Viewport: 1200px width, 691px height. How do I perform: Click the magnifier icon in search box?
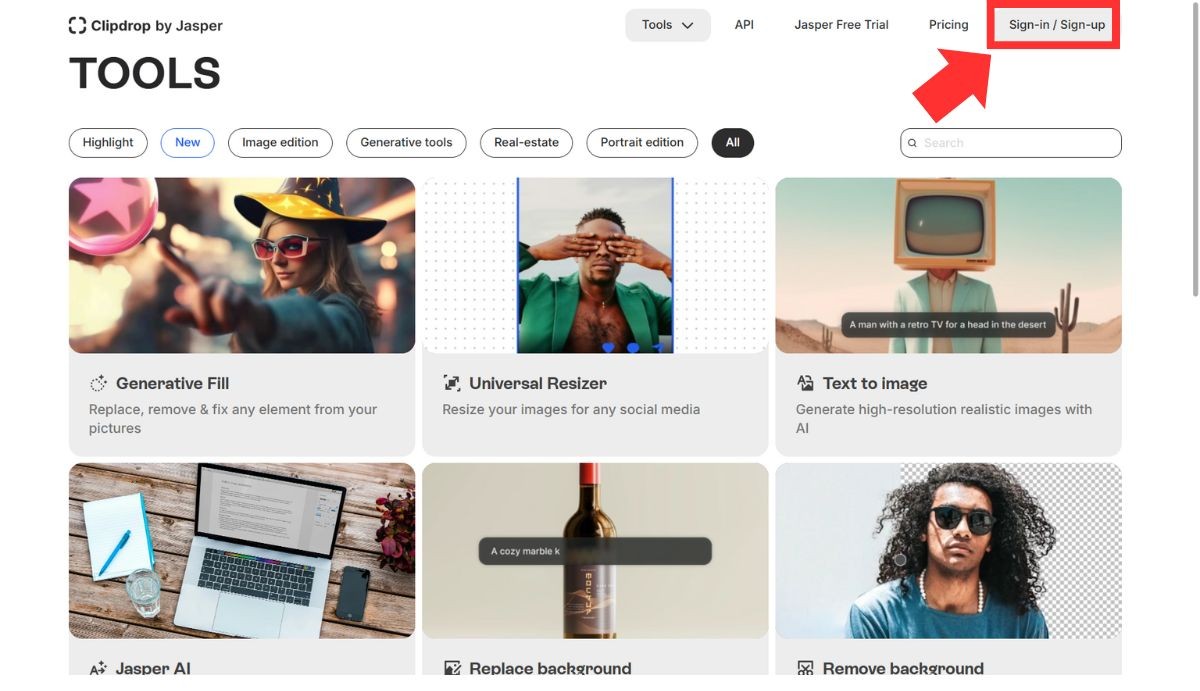(x=912, y=143)
